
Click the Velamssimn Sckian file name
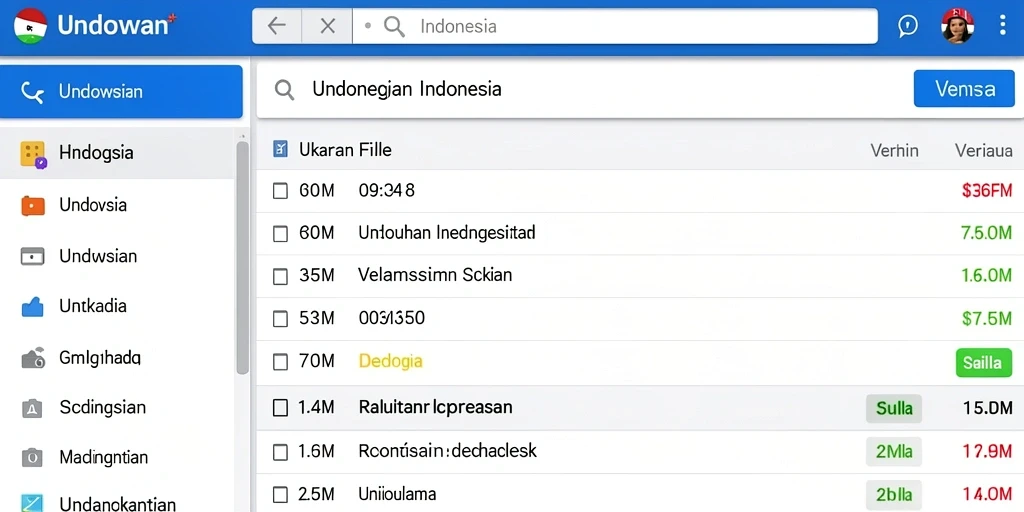point(435,275)
